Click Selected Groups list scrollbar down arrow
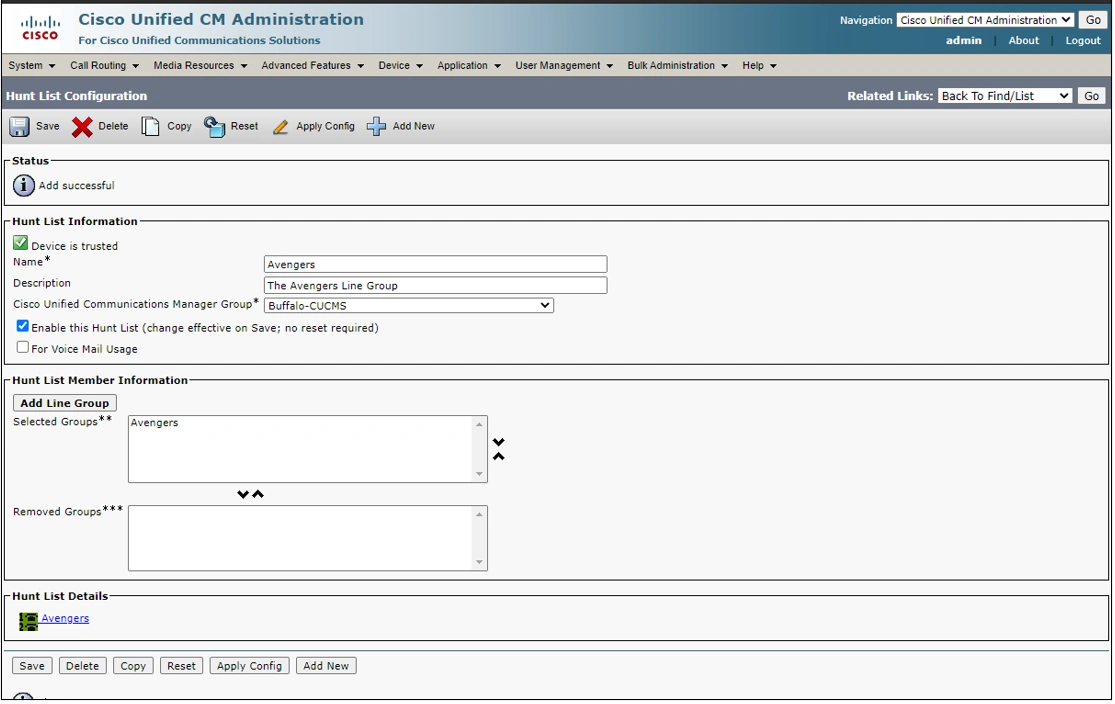1115x704 pixels. coord(479,474)
